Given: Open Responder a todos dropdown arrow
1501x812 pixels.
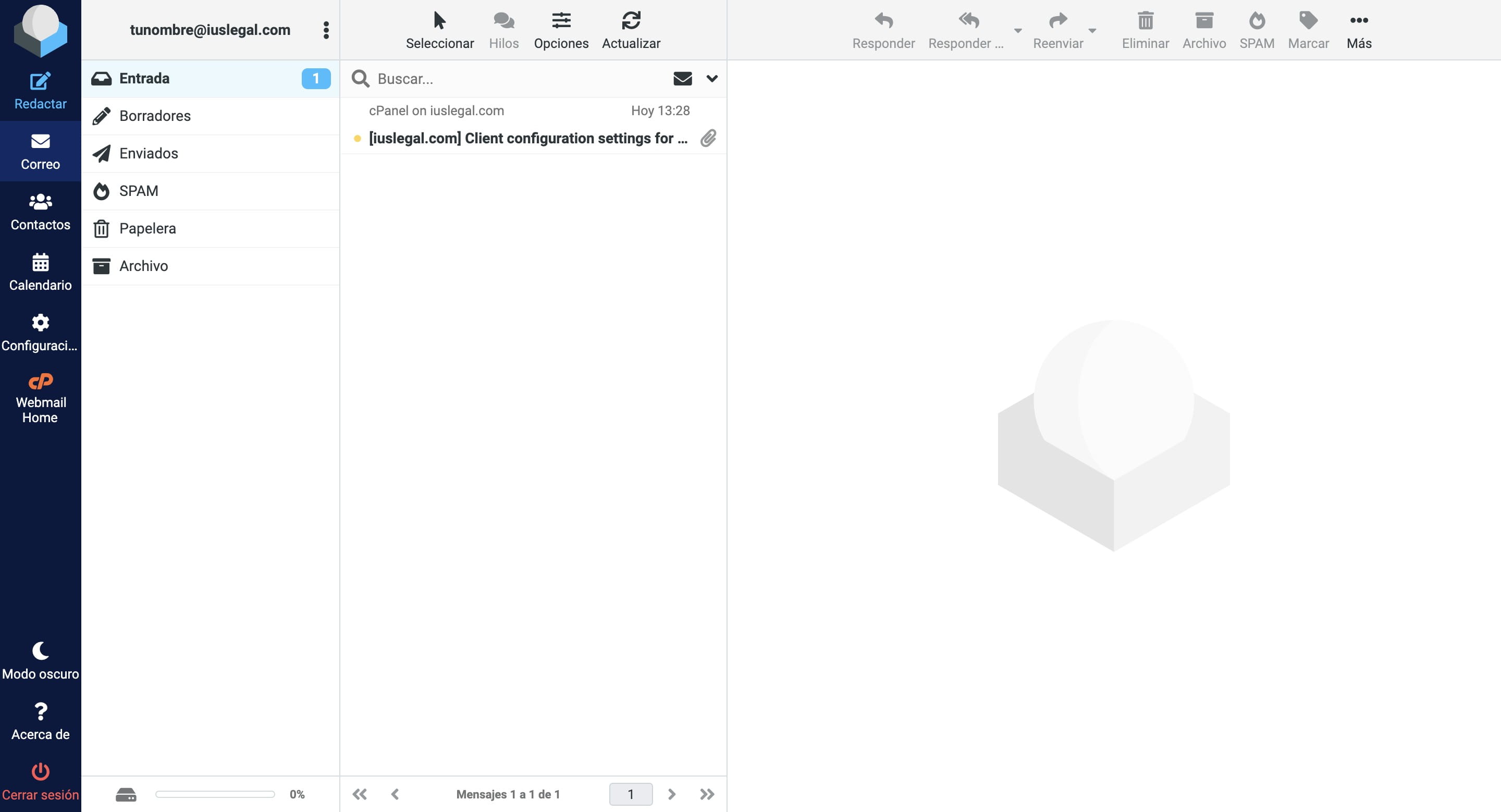Looking at the screenshot, I should click(1017, 31).
